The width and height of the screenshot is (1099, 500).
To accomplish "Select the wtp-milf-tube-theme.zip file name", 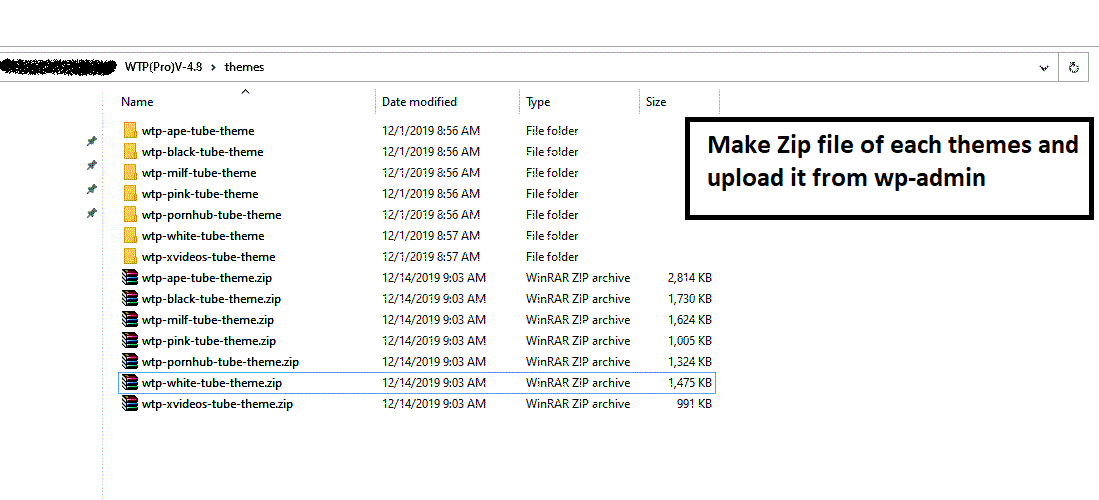I will coord(207,320).
